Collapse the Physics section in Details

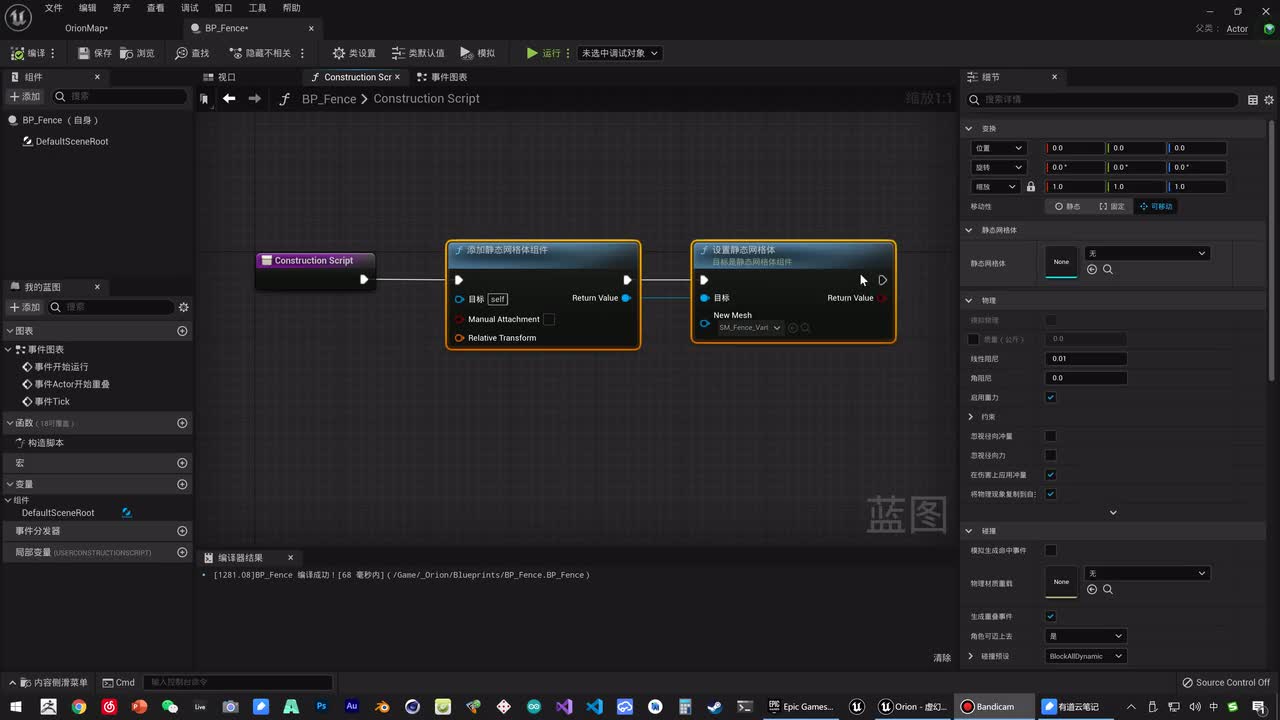pyautogui.click(x=969, y=300)
